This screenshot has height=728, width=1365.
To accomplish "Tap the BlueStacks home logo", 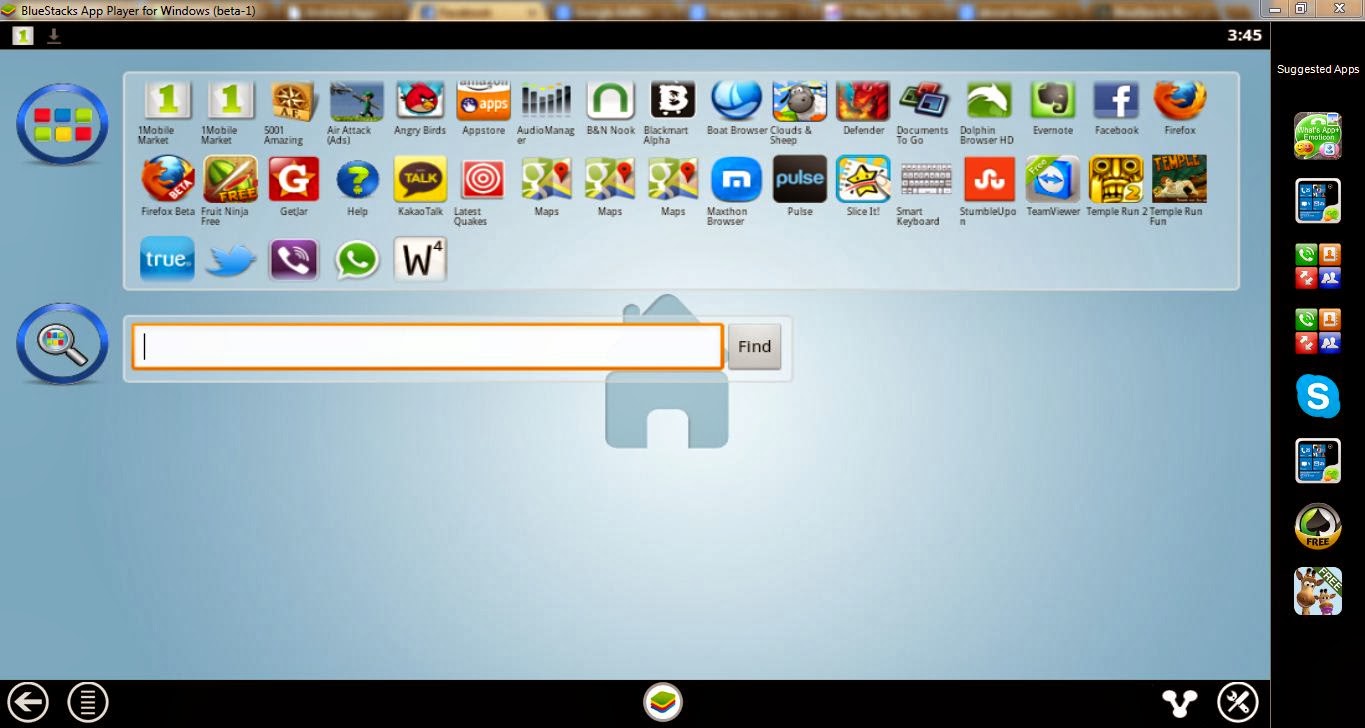I will [662, 701].
